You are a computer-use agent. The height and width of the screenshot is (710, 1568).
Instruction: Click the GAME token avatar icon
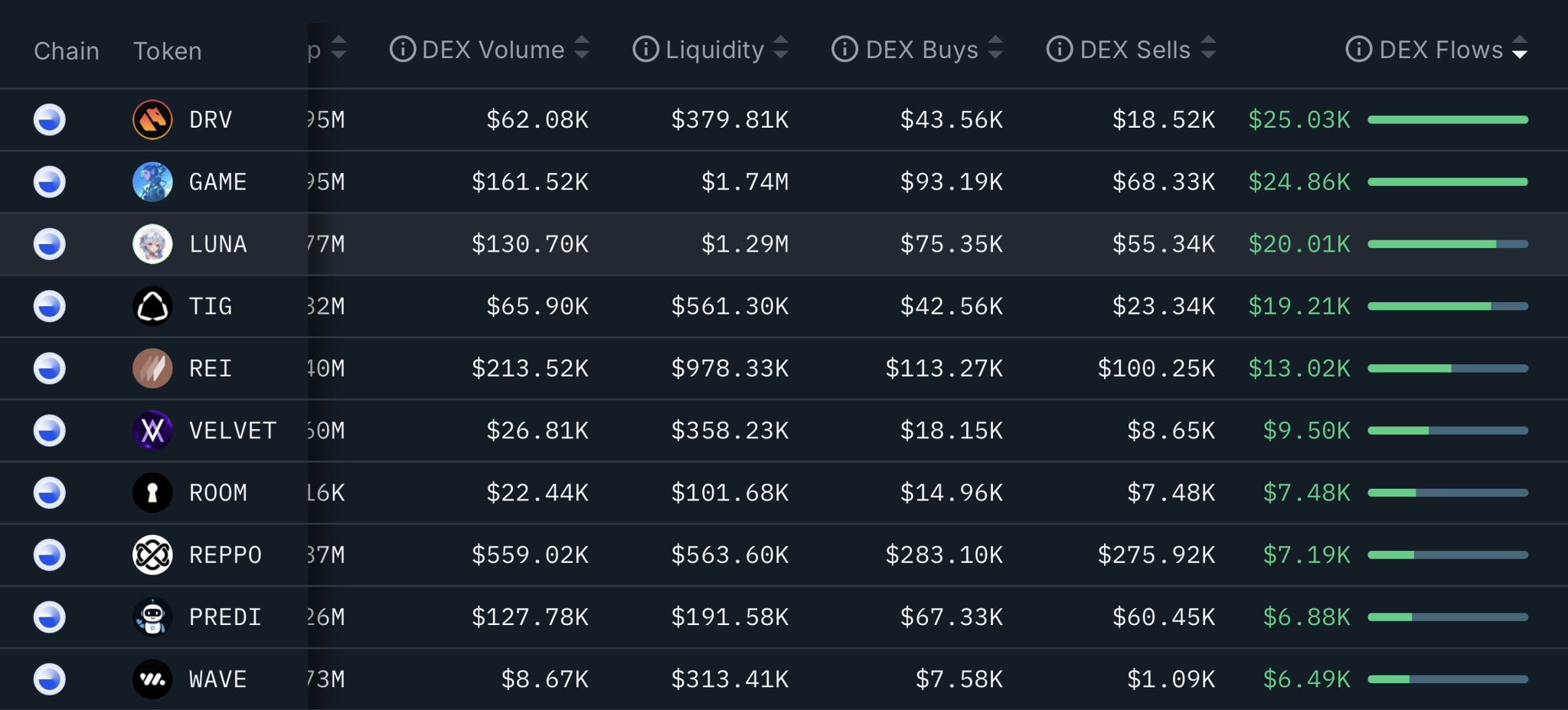152,182
